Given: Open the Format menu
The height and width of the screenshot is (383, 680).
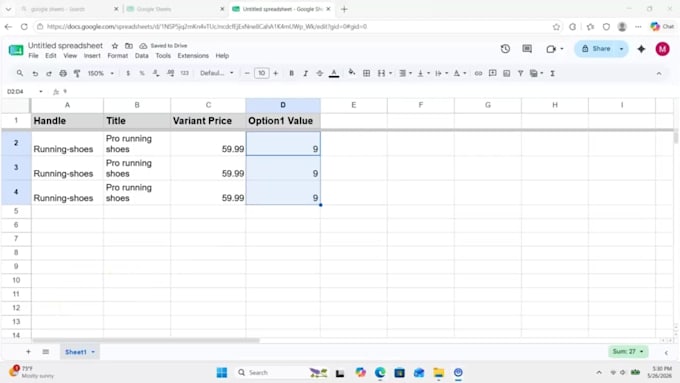Looking at the screenshot, I should pos(118,56).
